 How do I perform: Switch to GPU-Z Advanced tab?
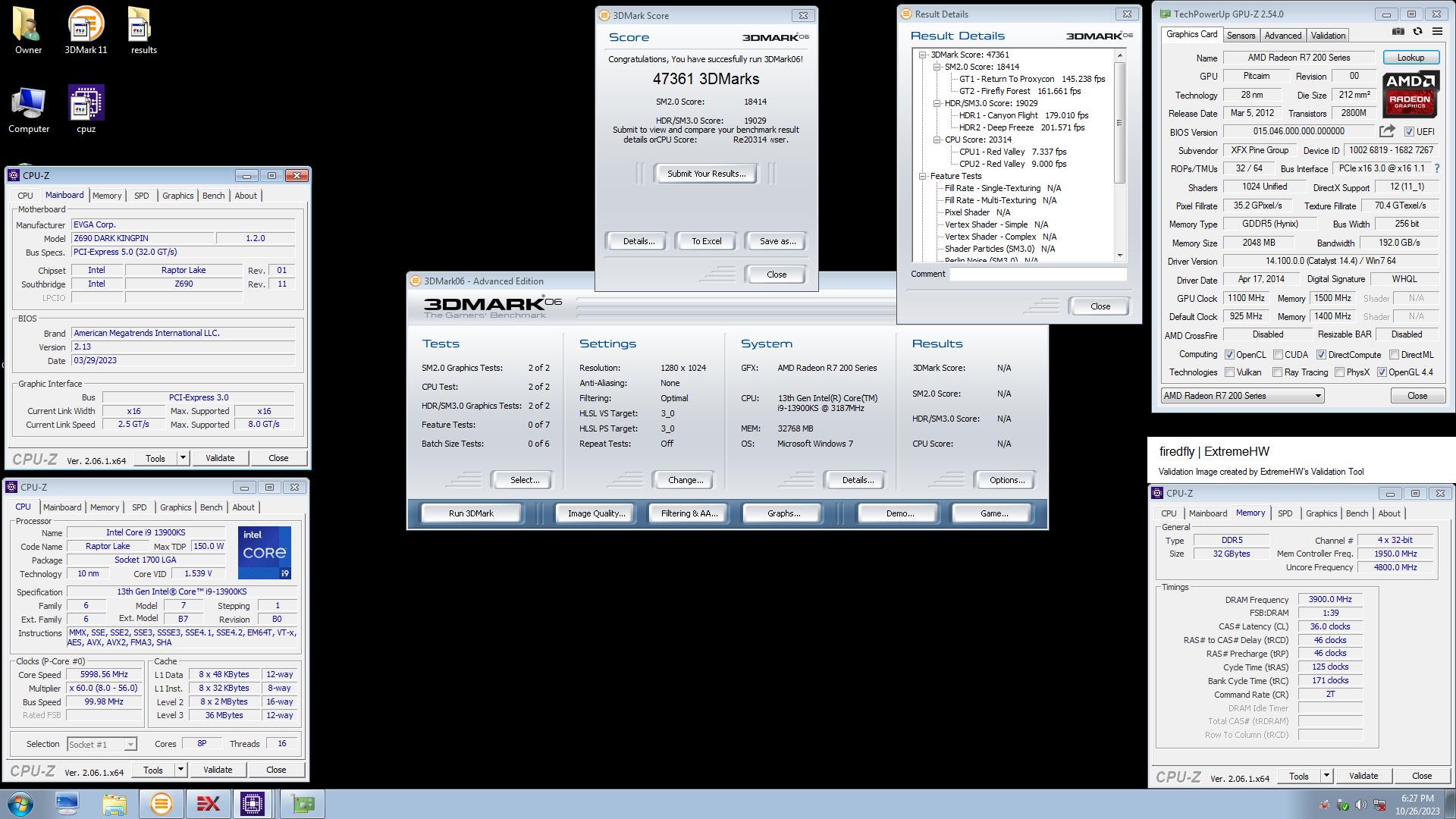tap(1283, 36)
